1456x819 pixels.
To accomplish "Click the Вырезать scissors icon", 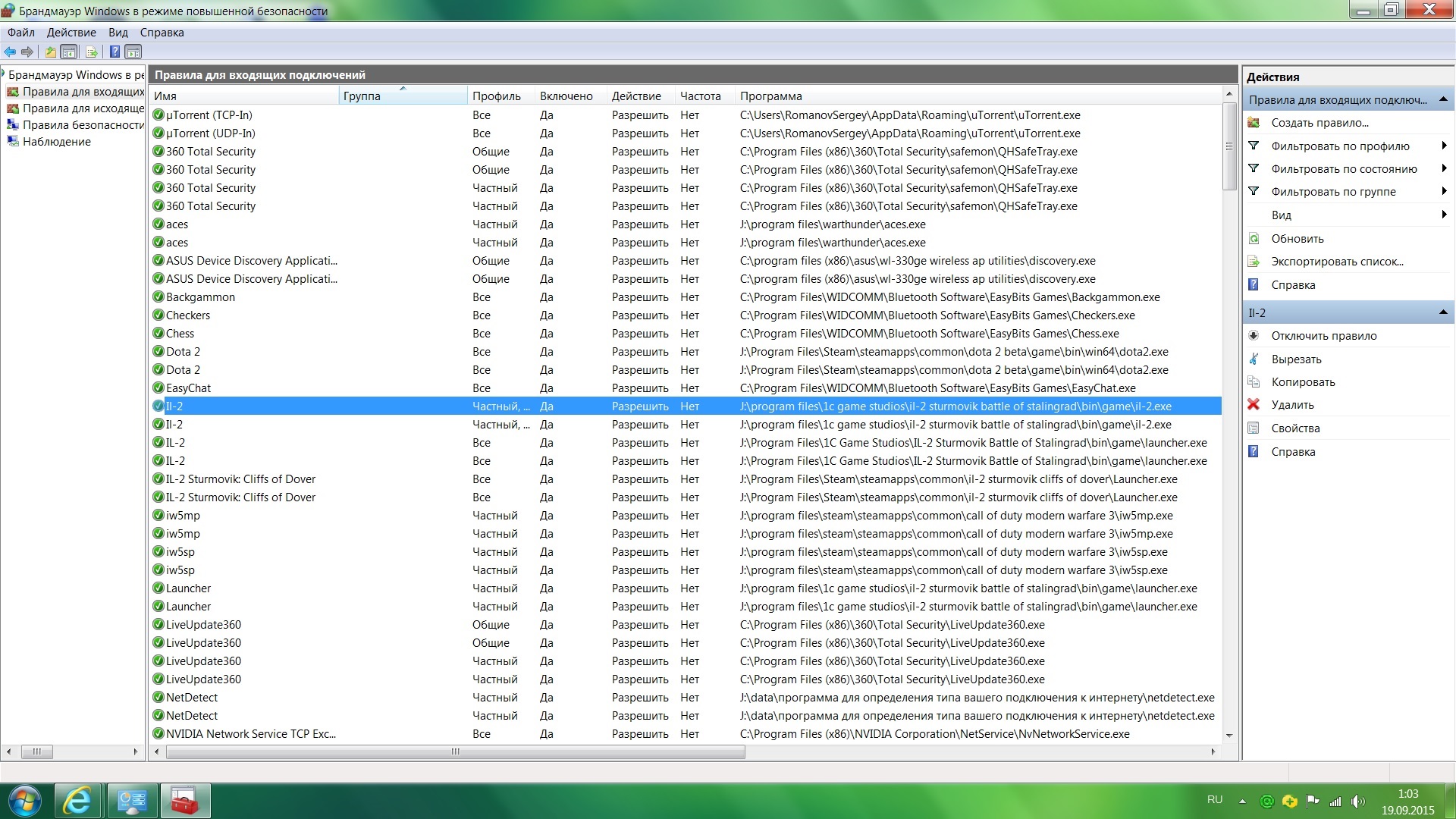I will coord(1254,359).
